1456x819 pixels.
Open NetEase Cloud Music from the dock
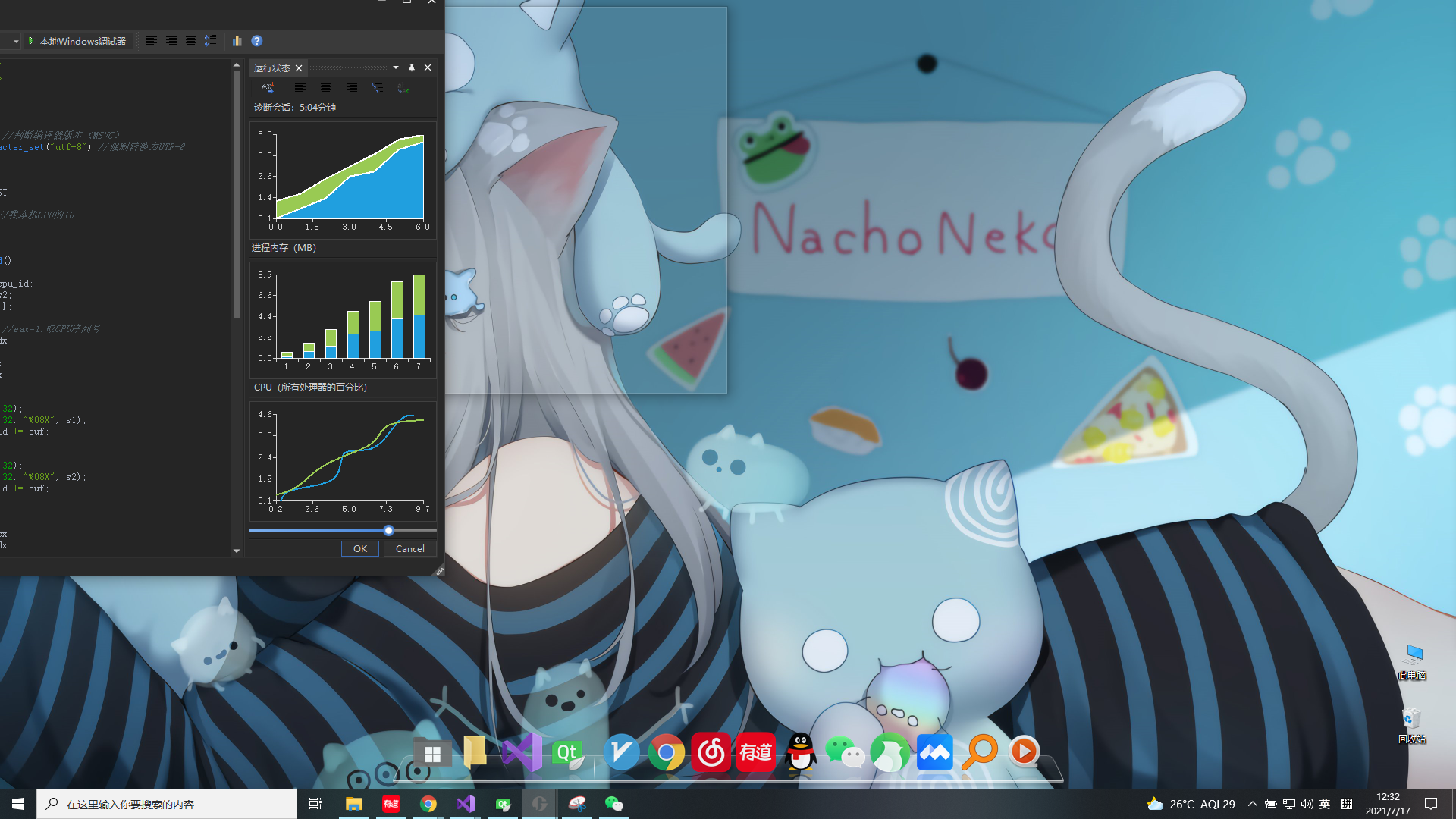(x=711, y=752)
